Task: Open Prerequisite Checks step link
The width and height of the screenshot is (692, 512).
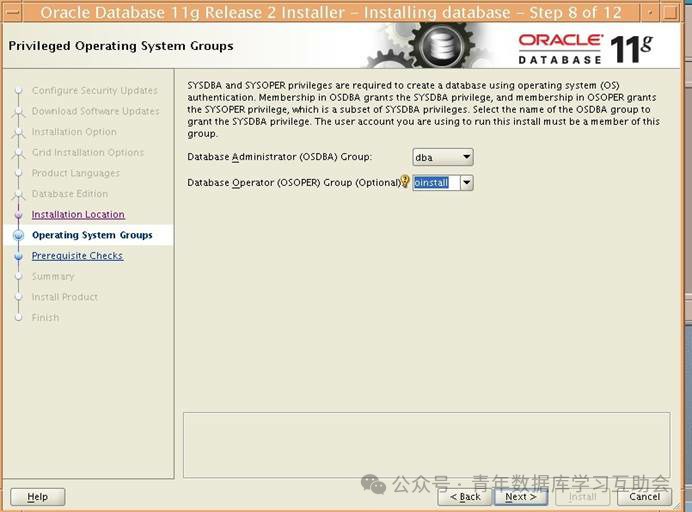Action: 77,256
